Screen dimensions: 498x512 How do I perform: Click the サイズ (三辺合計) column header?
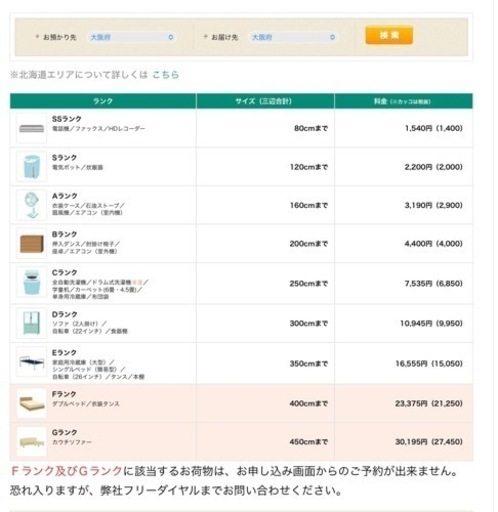(265, 101)
